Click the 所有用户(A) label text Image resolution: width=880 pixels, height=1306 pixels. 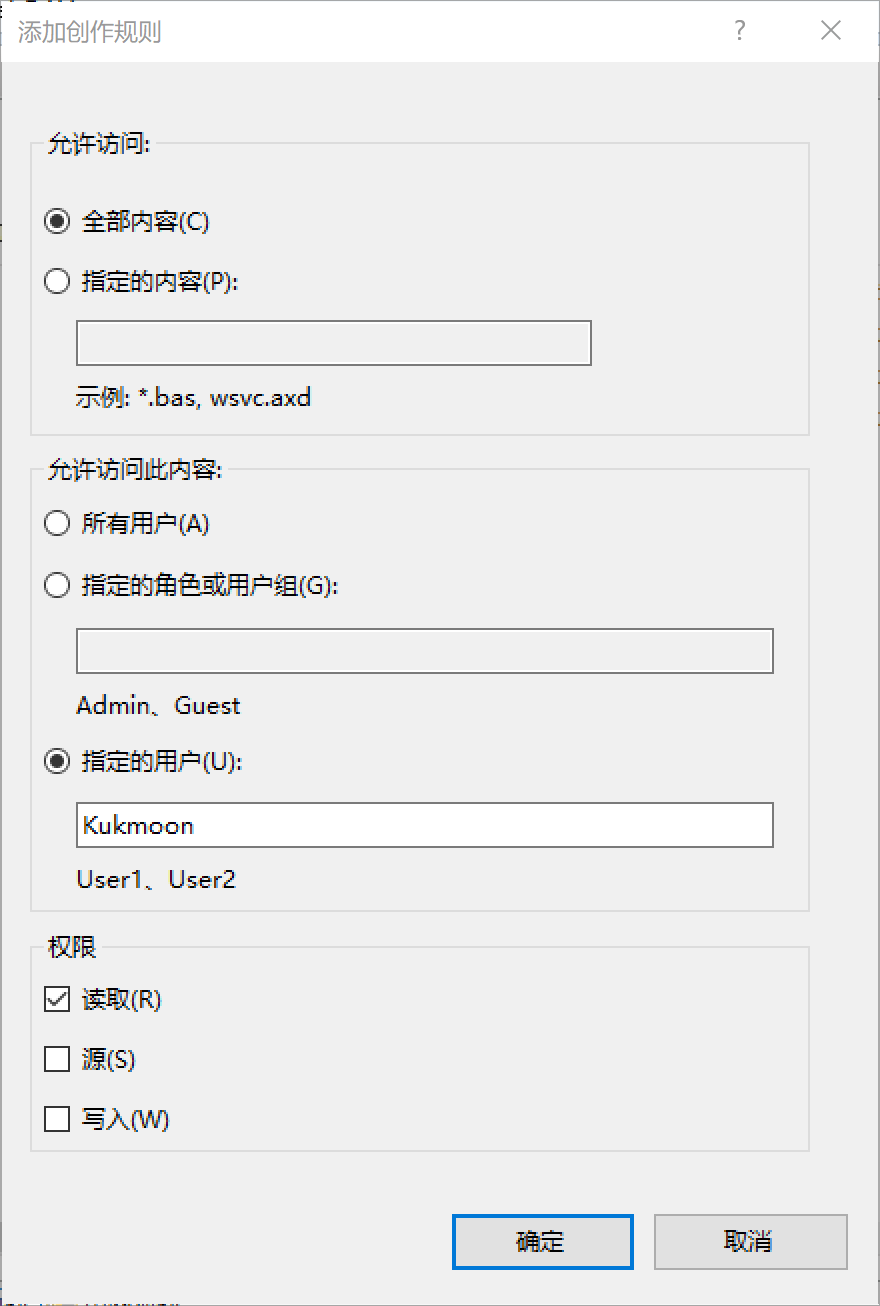[x=145, y=523]
